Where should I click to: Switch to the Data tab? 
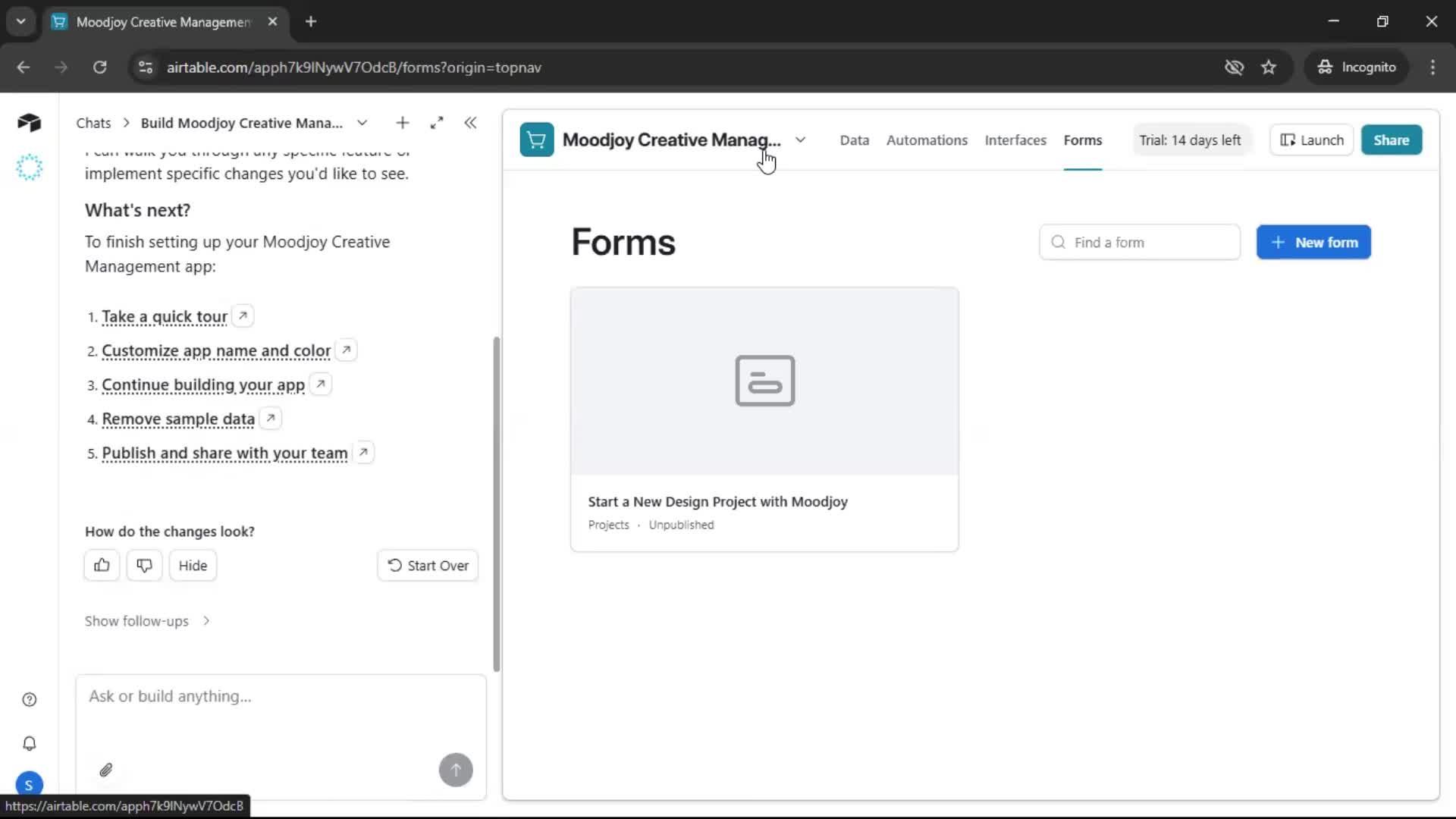(x=854, y=140)
